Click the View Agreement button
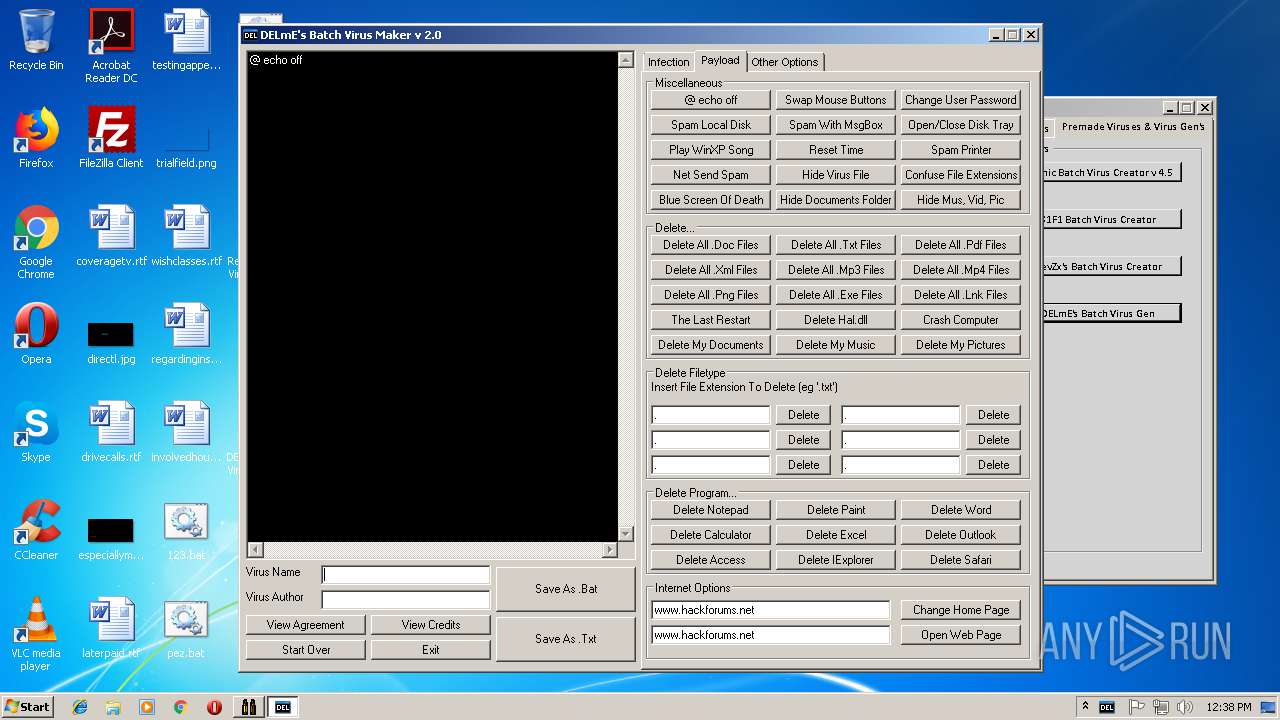 [x=306, y=625]
